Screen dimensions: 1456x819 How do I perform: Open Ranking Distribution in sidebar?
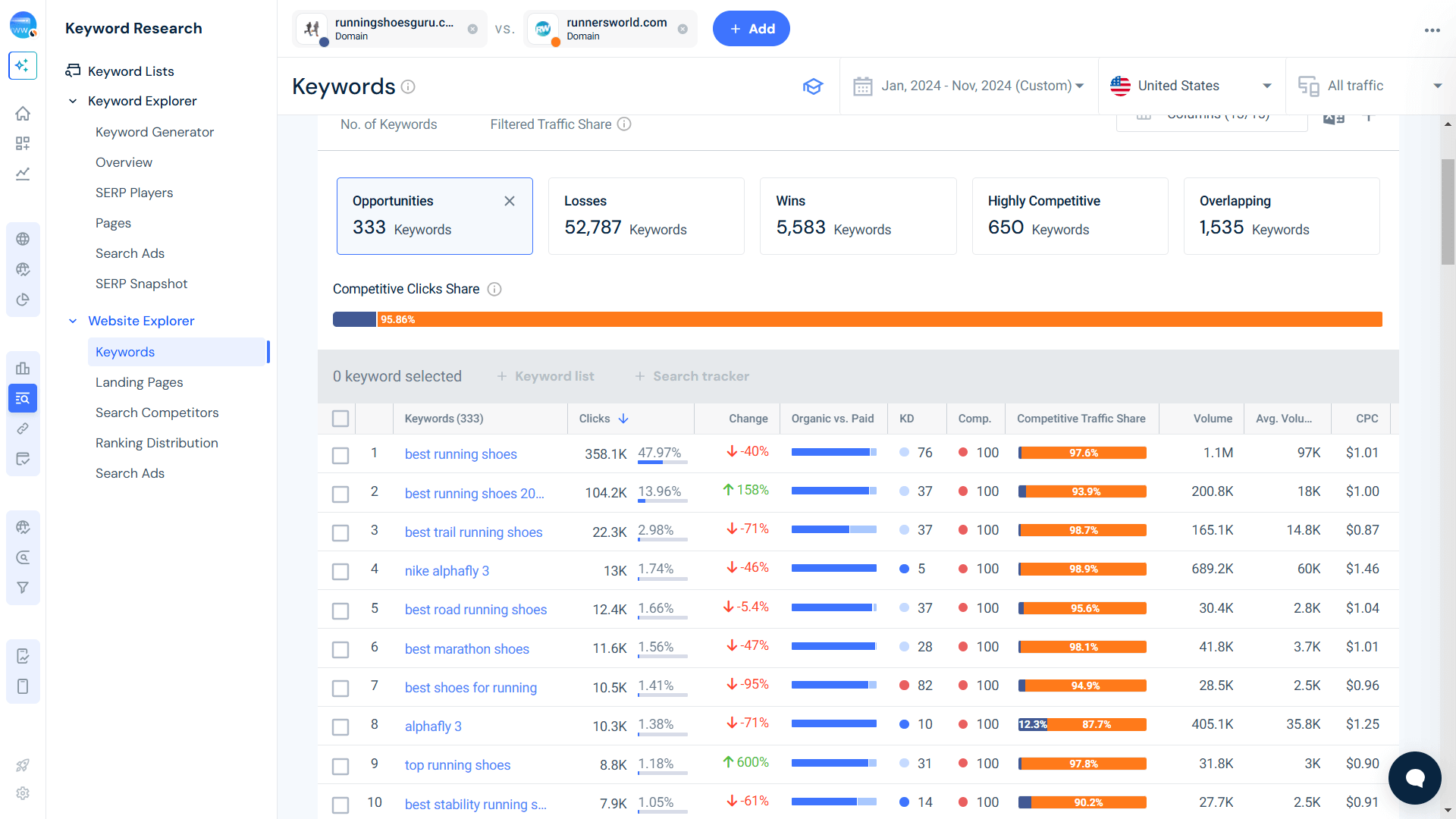click(157, 443)
